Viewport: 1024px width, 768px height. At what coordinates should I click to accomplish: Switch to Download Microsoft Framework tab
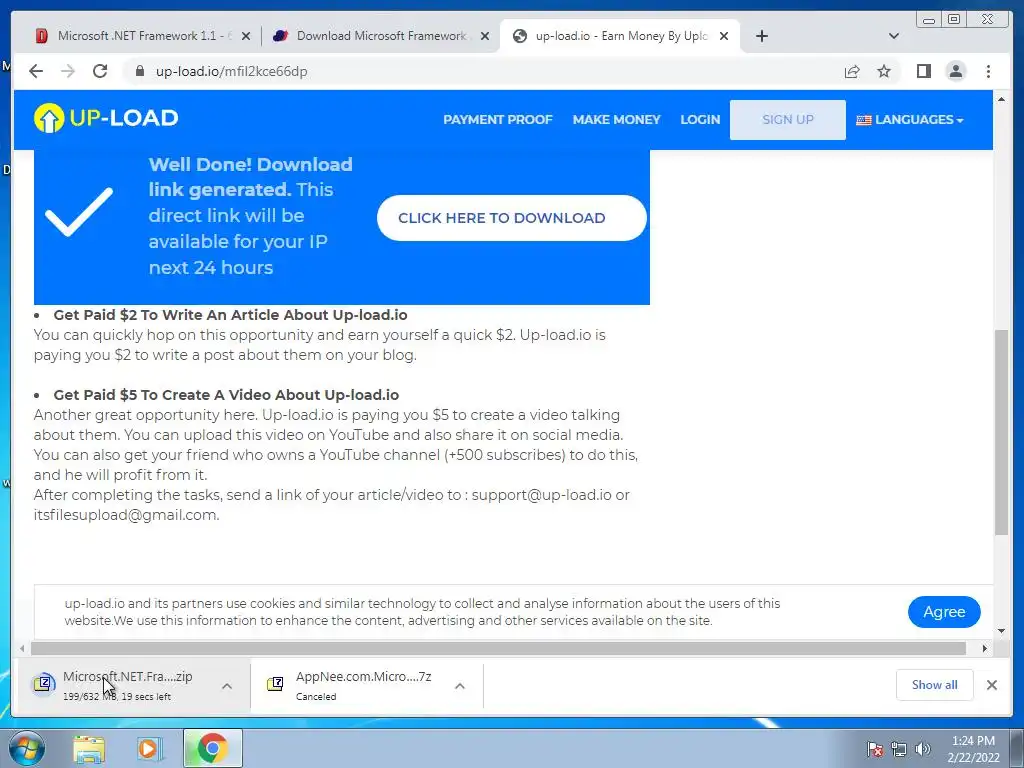tap(381, 37)
